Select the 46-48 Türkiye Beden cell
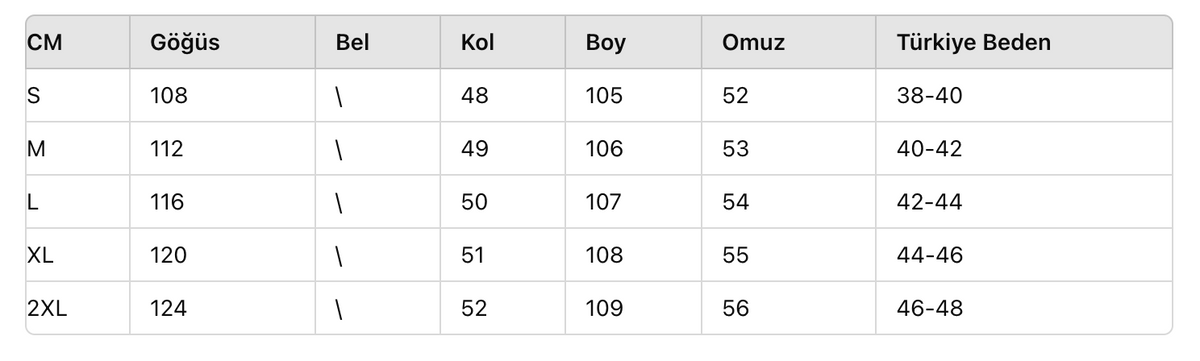The image size is (1200, 361). [x=930, y=308]
